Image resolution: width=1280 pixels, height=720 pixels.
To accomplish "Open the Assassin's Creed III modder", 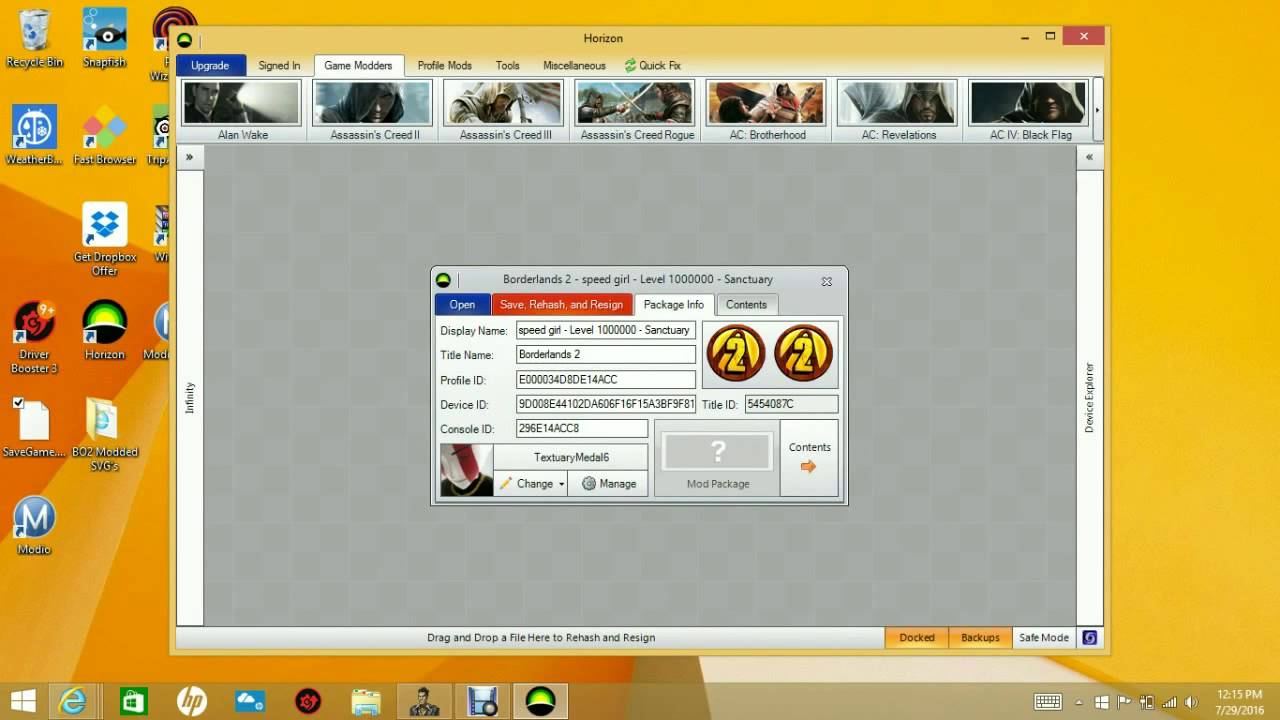I will click(504, 110).
